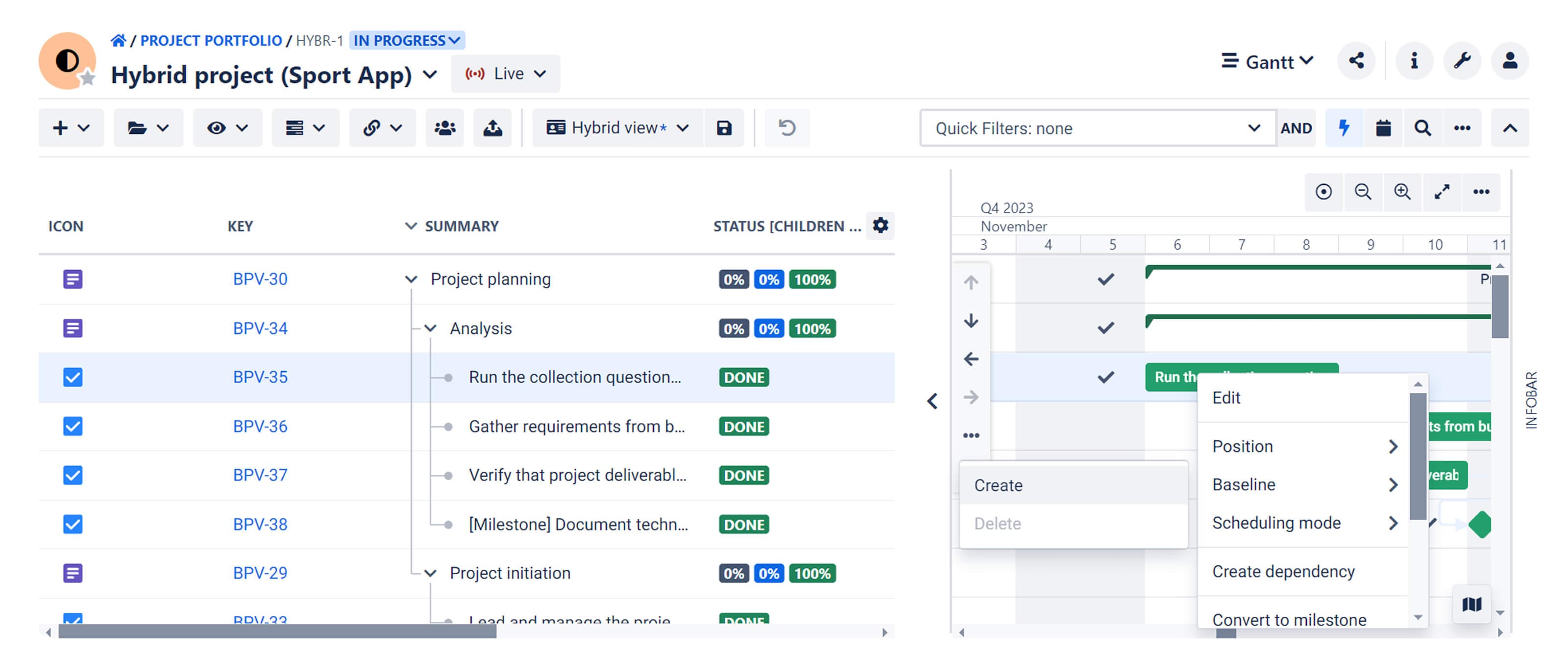Open the Baseline submenu
The height and width of the screenshot is (658, 1568).
(x=1302, y=485)
